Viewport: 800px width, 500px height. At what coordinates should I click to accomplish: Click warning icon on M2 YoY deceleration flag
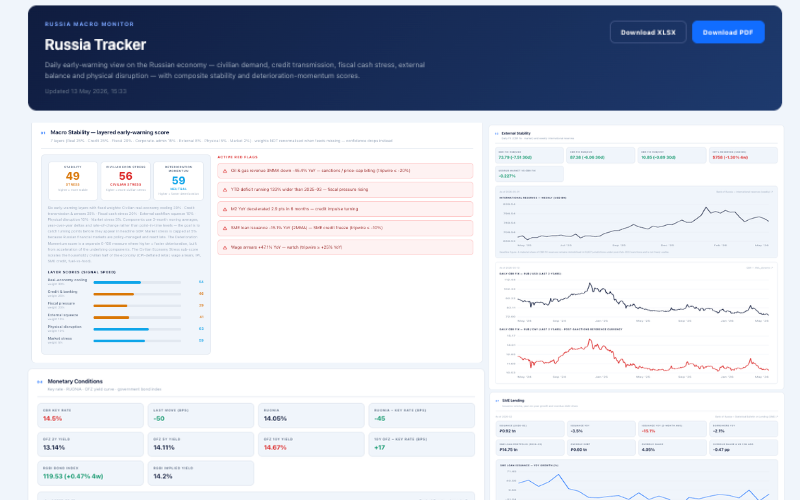225,209
